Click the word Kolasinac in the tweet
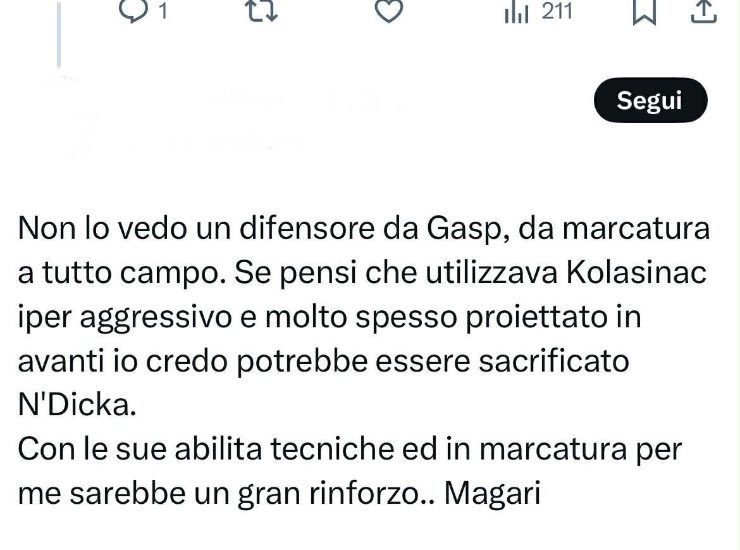The width and height of the screenshot is (740, 550). coord(636,272)
